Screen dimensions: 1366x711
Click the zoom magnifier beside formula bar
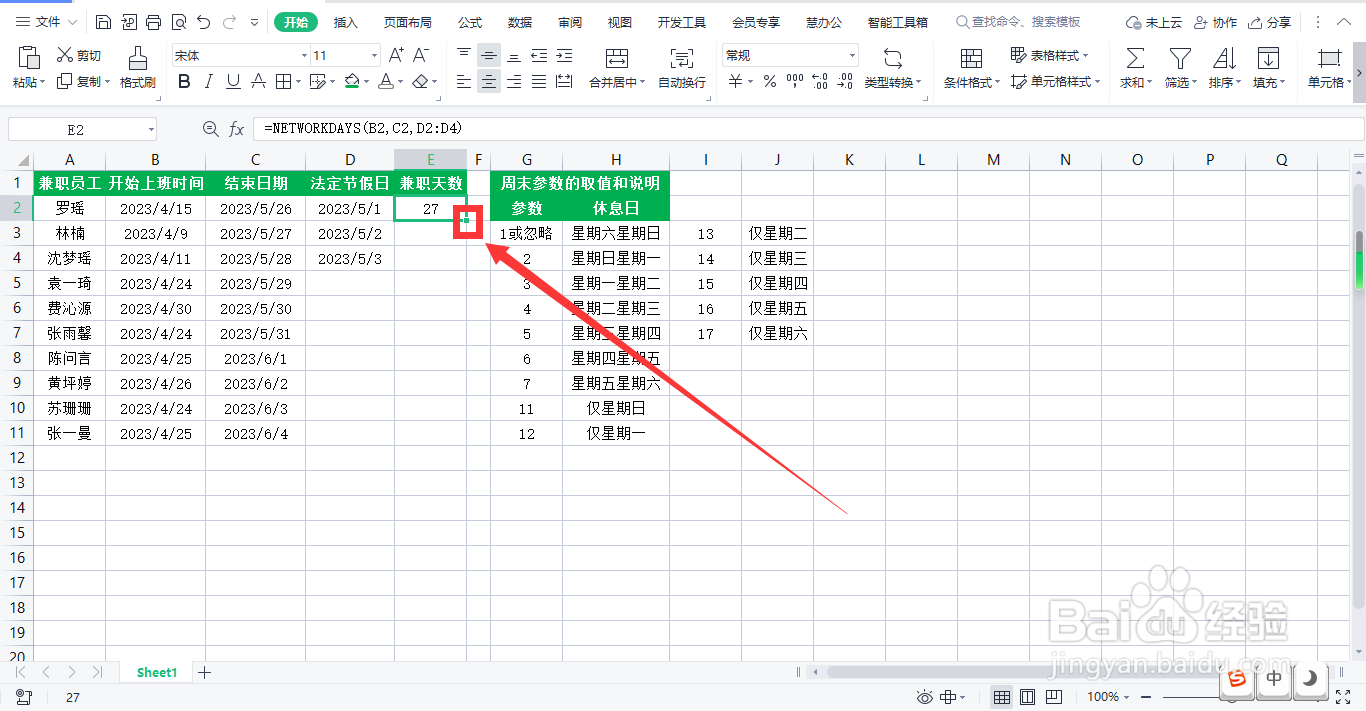pyautogui.click(x=210, y=129)
